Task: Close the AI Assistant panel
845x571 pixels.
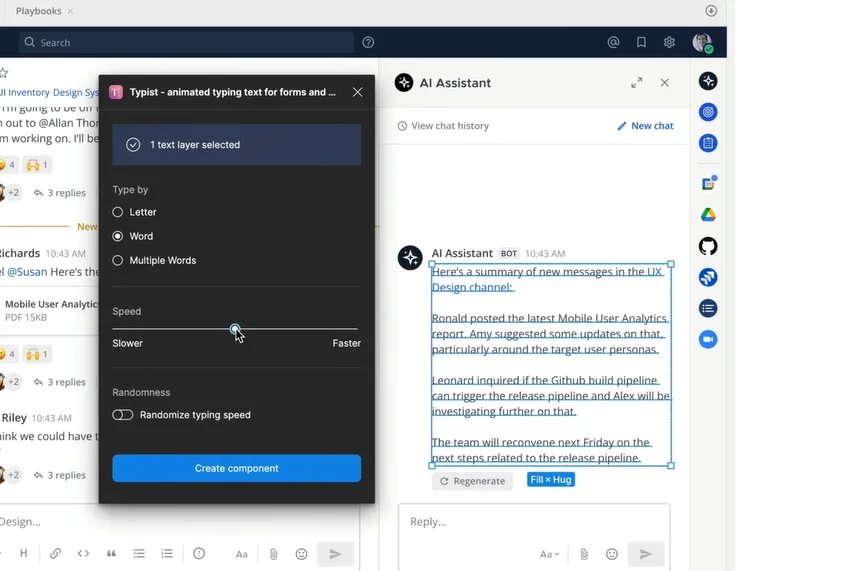Action: click(664, 82)
